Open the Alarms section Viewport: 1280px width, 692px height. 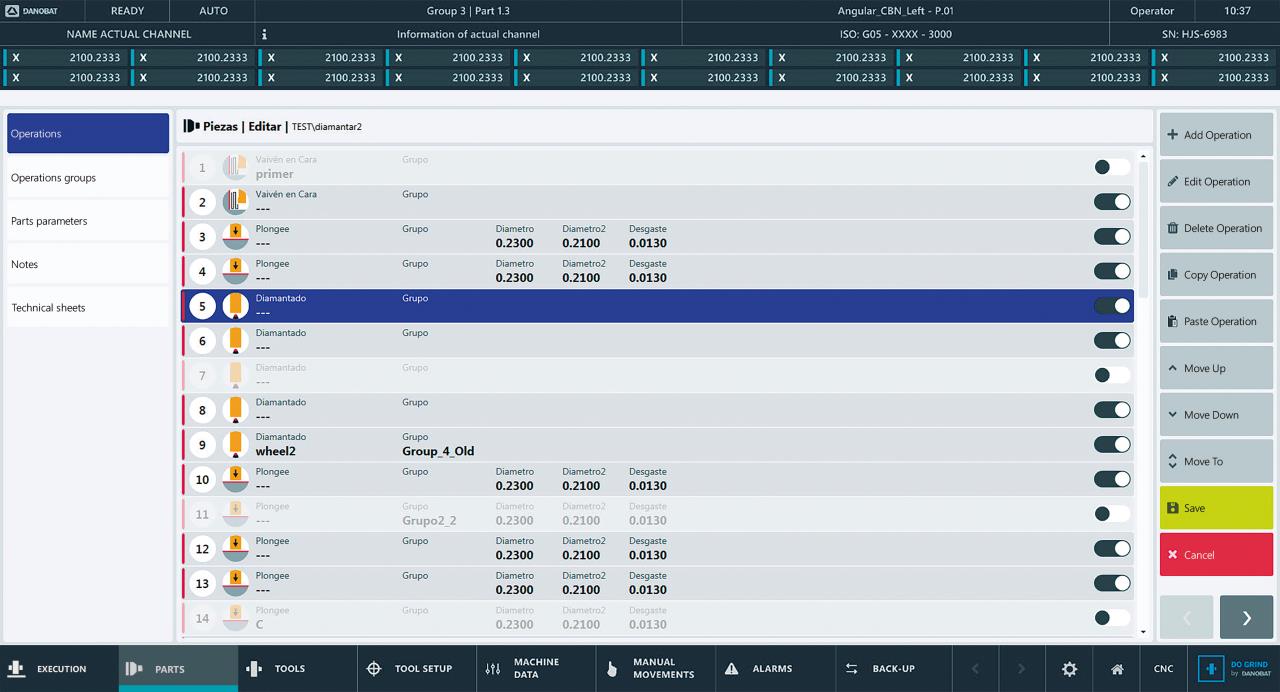775,669
